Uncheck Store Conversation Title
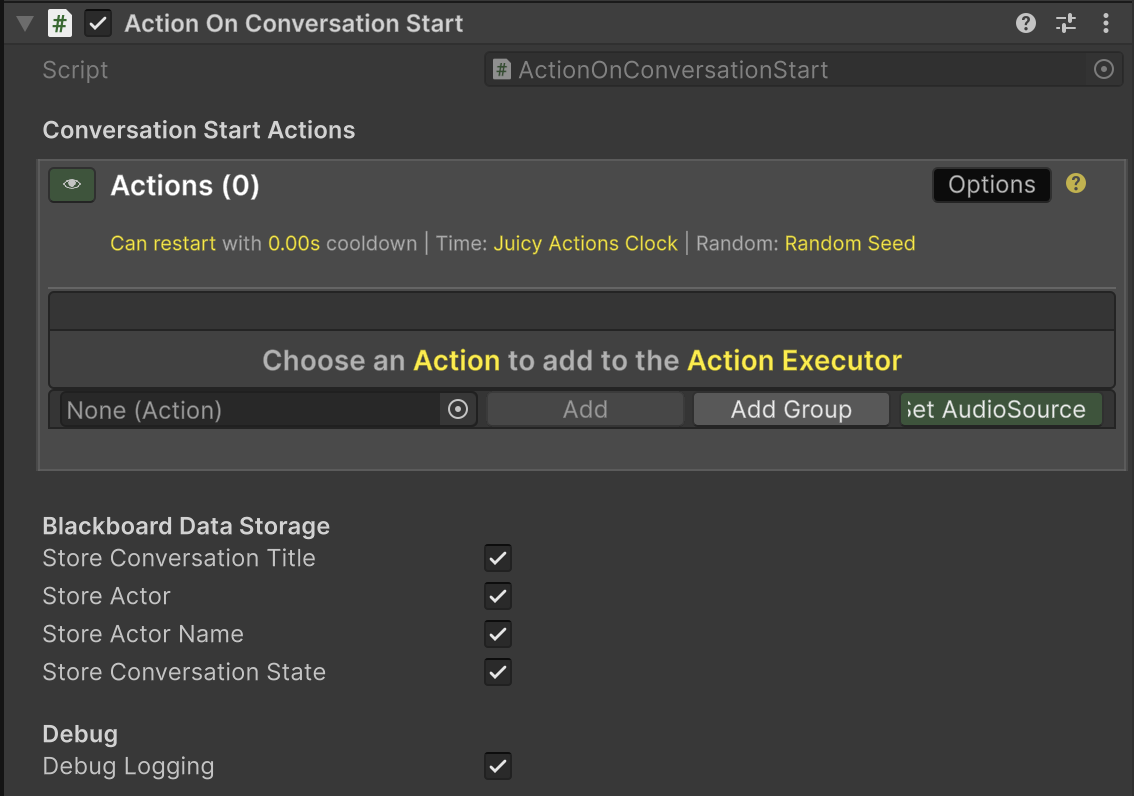Image resolution: width=1134 pixels, height=796 pixels. [498, 558]
